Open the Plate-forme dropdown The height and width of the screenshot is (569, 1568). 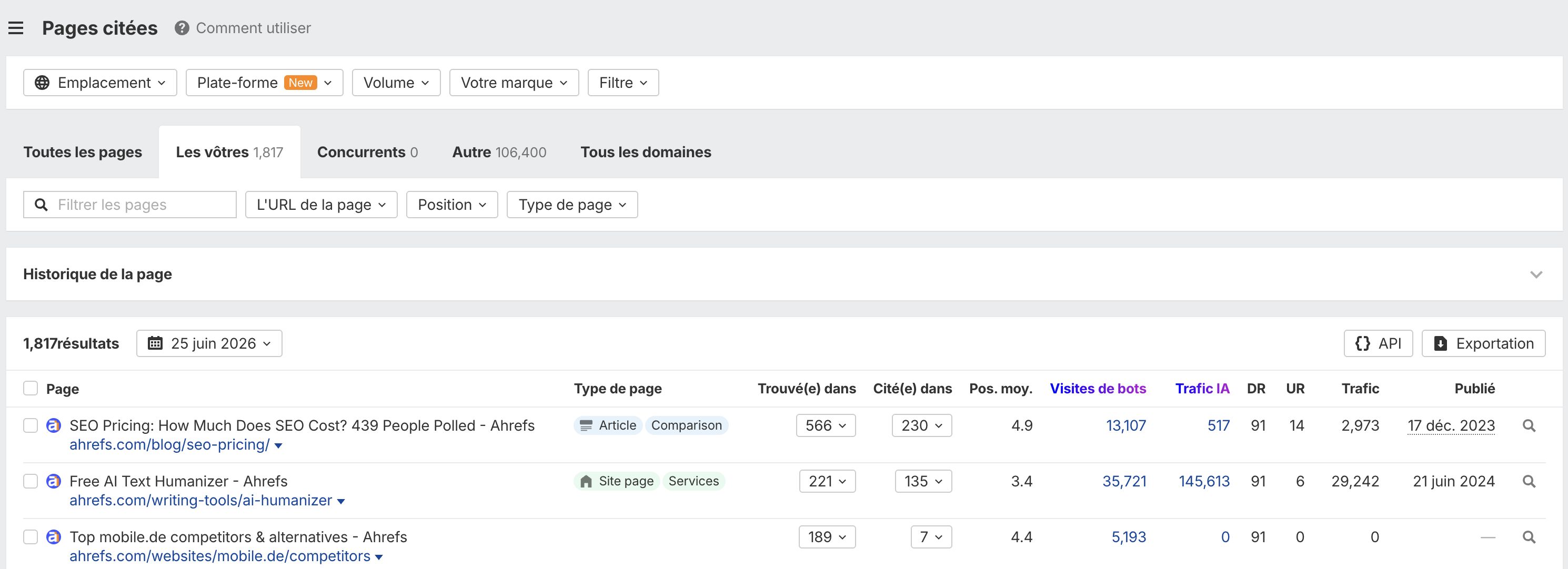pyautogui.click(x=264, y=83)
